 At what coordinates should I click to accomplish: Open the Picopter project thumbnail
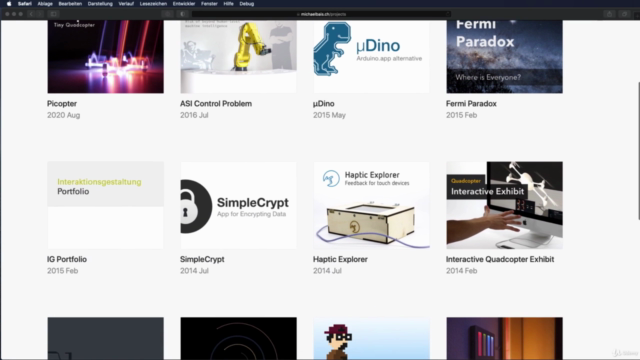pos(105,57)
